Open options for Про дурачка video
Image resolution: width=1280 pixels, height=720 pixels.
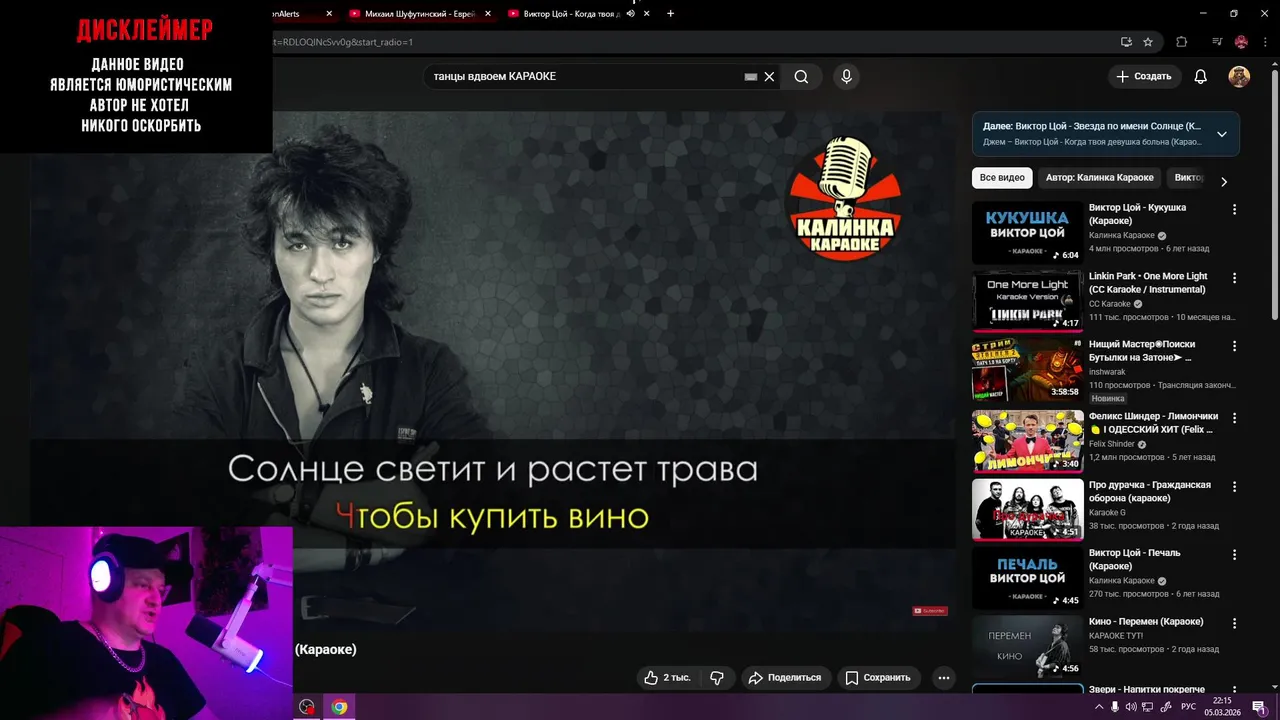1234,487
